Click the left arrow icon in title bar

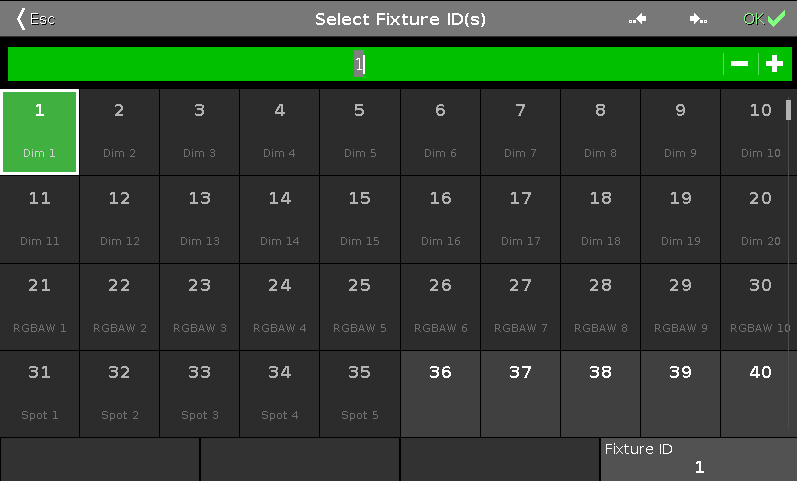(638, 19)
